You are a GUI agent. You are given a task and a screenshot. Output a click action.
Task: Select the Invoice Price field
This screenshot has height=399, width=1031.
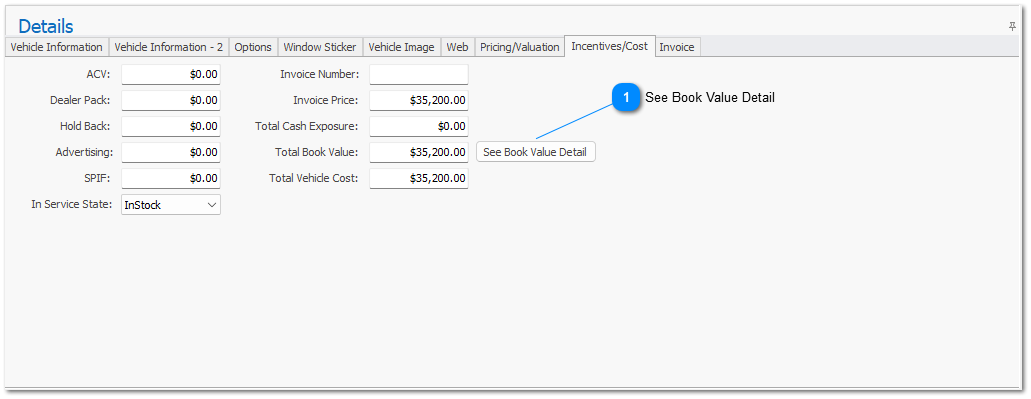(x=419, y=100)
